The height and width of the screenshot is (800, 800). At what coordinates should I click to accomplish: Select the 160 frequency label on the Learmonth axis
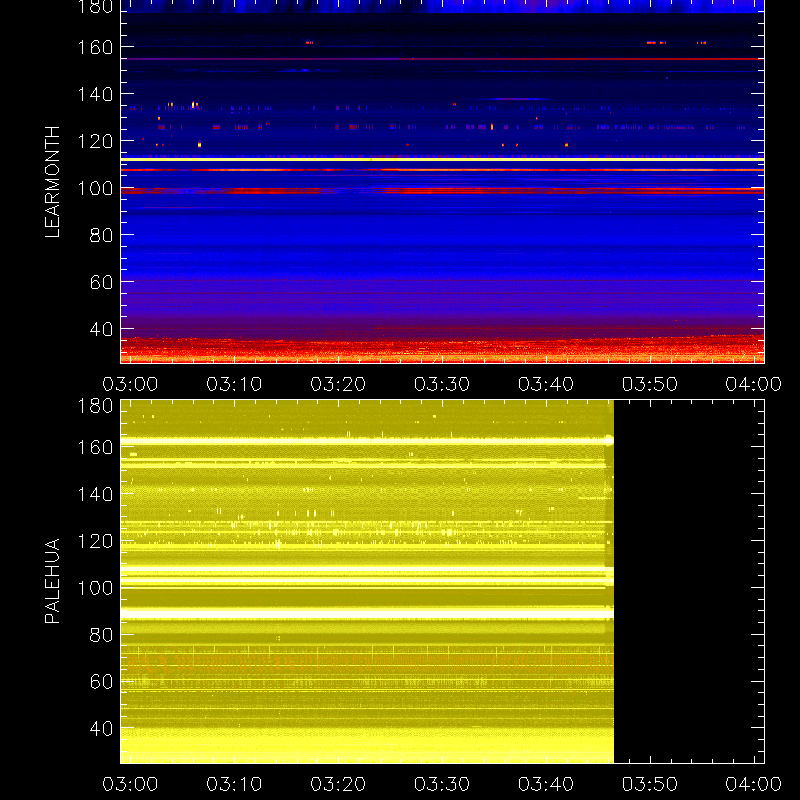point(95,47)
